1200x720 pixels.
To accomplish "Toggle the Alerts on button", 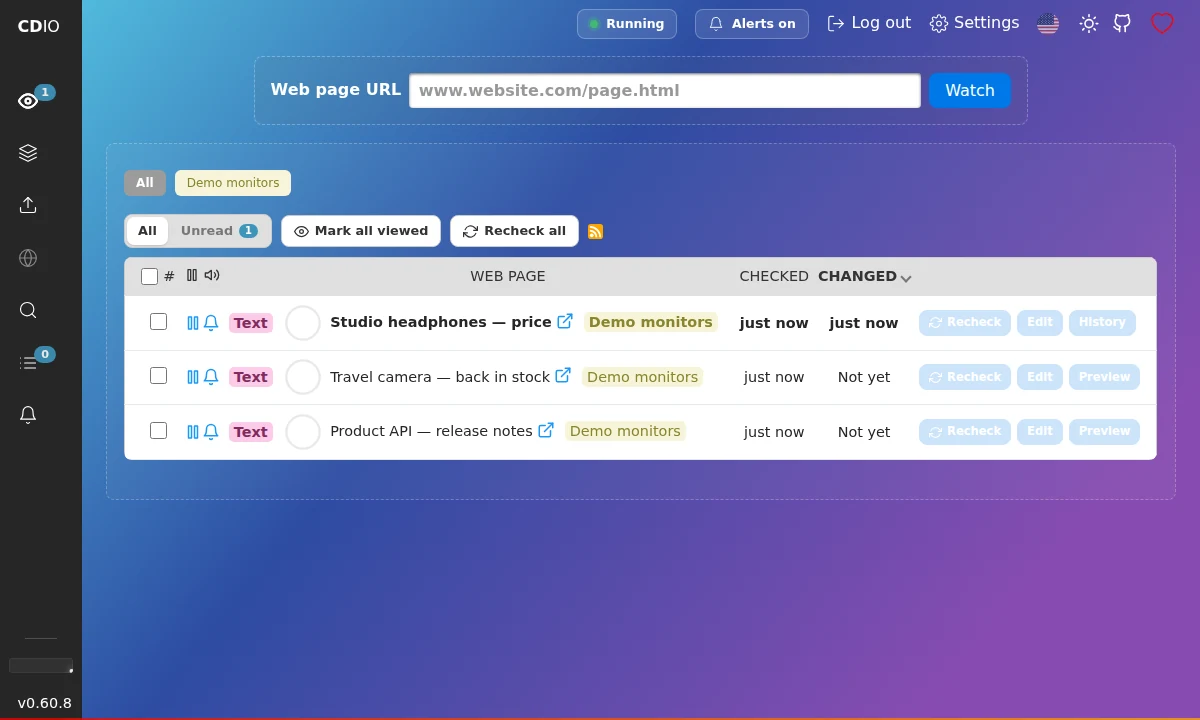I will coord(752,24).
